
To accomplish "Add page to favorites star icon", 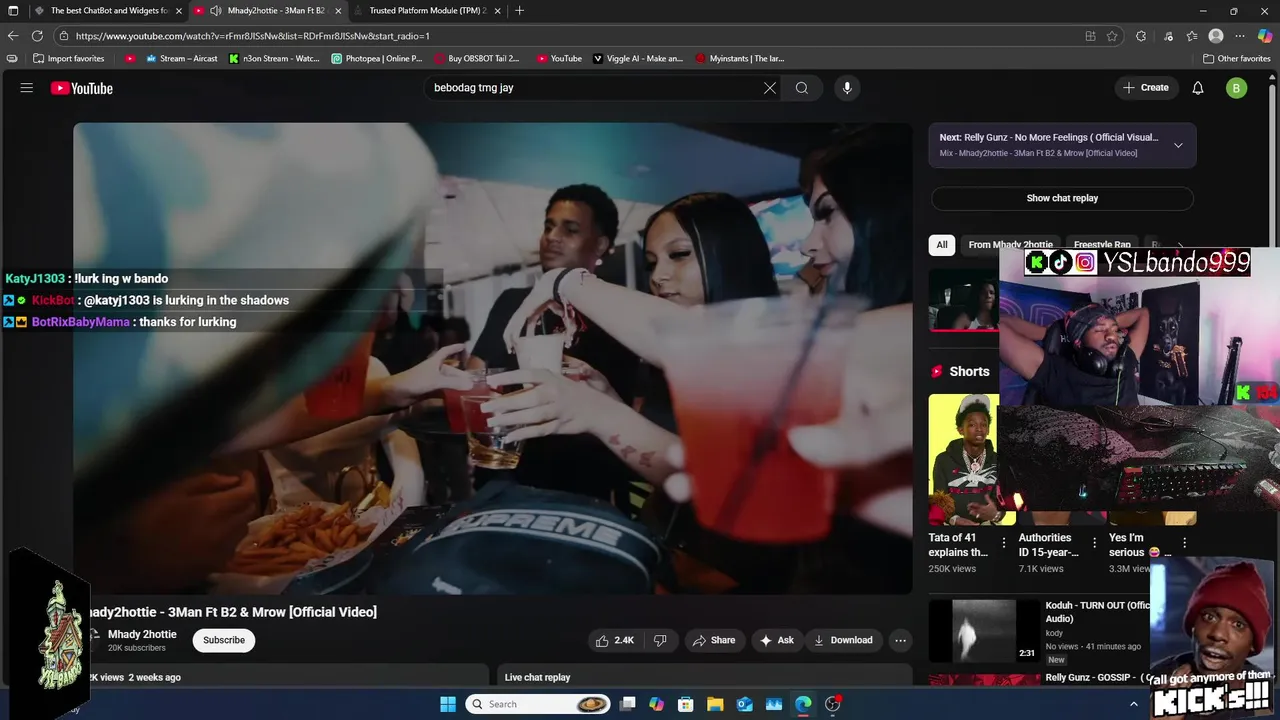I will (1112, 36).
